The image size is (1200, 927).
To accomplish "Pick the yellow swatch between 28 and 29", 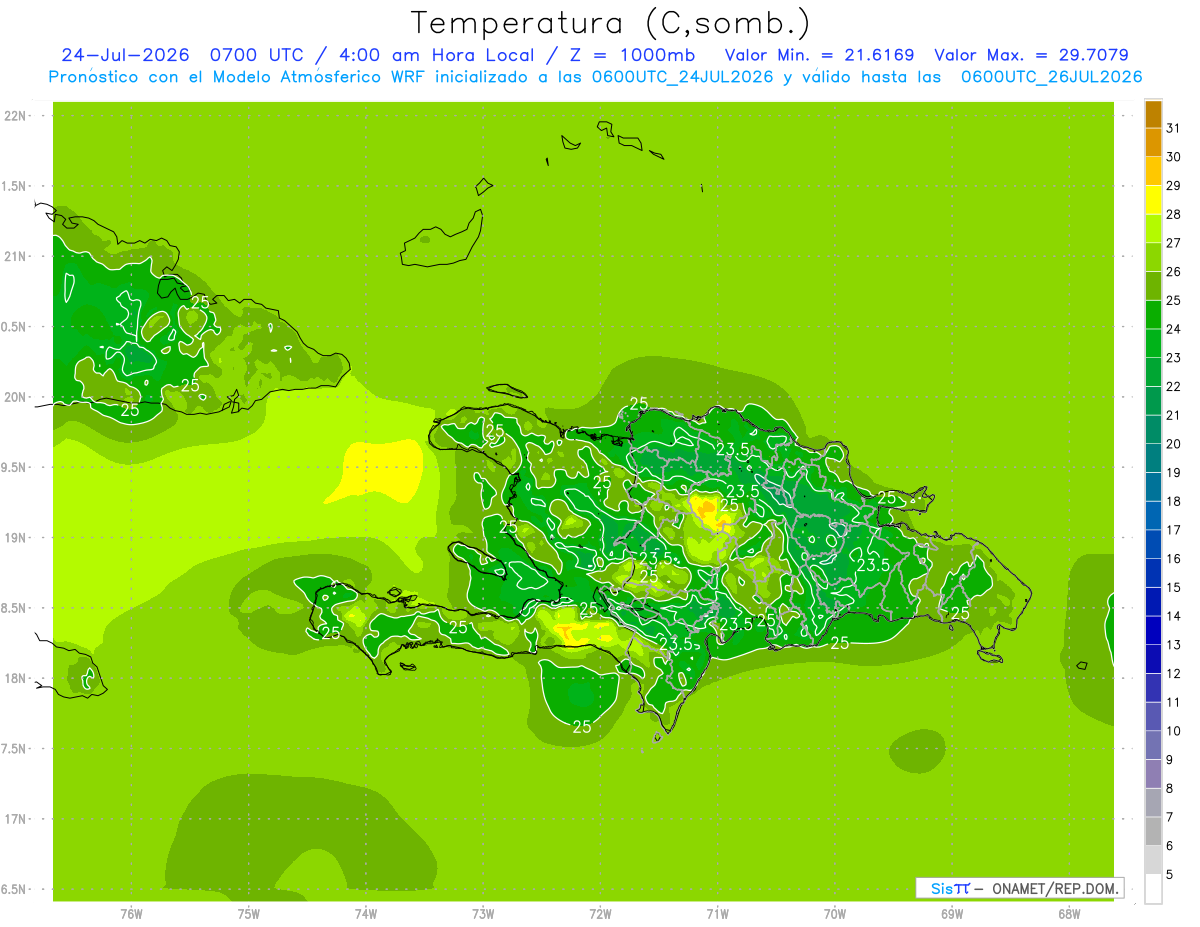I will (1153, 200).
